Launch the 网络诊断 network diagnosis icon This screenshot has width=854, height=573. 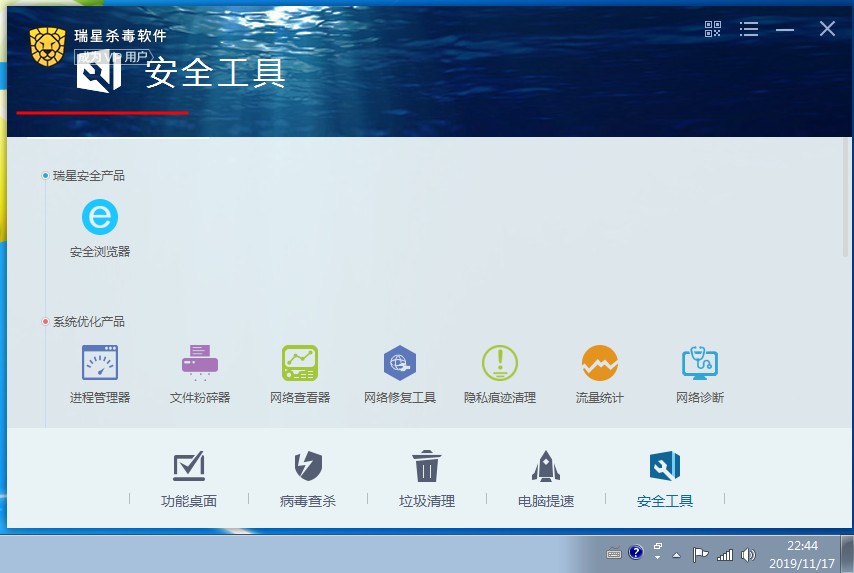700,362
